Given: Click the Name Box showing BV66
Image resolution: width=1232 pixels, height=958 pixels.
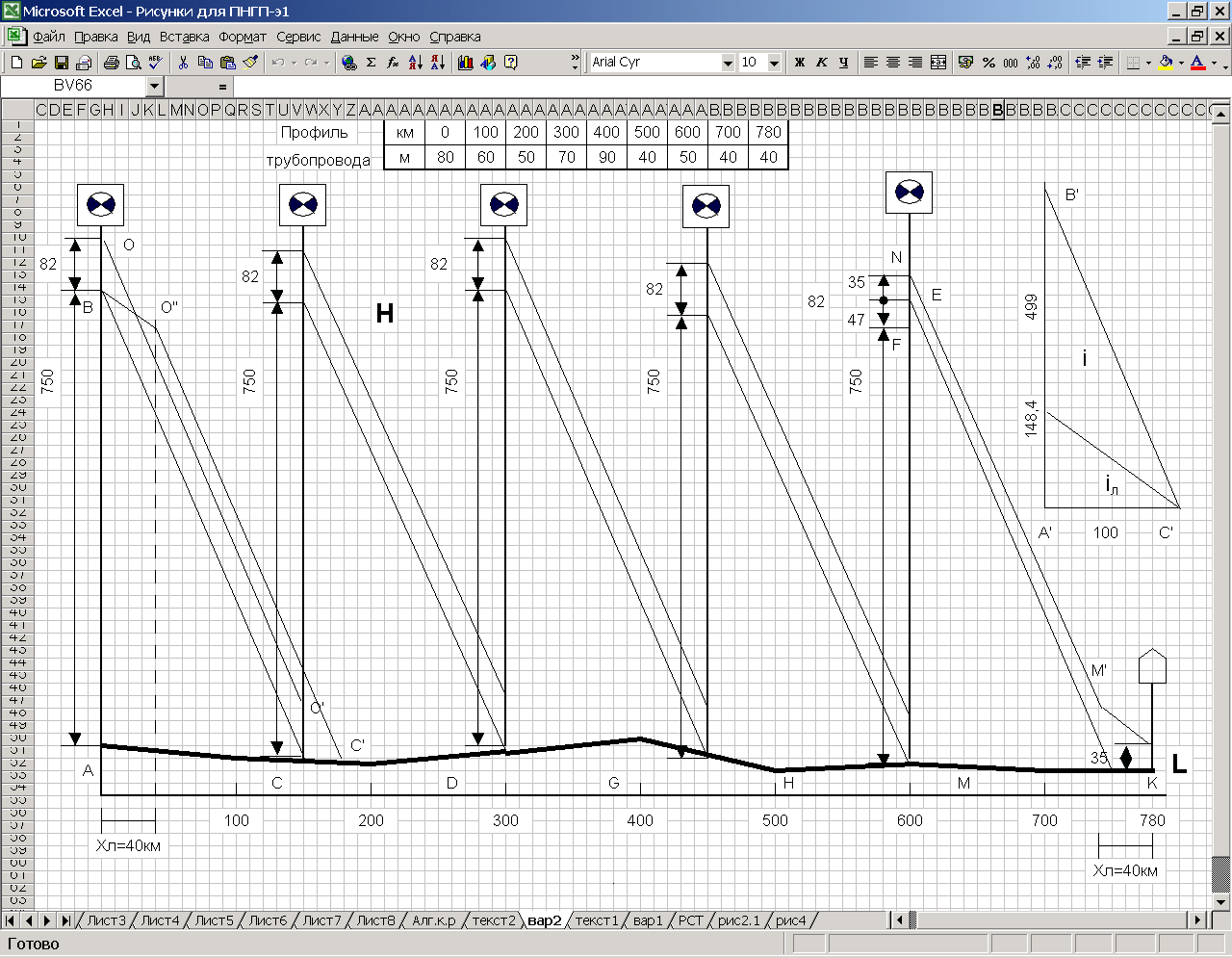Looking at the screenshot, I should click(73, 86).
